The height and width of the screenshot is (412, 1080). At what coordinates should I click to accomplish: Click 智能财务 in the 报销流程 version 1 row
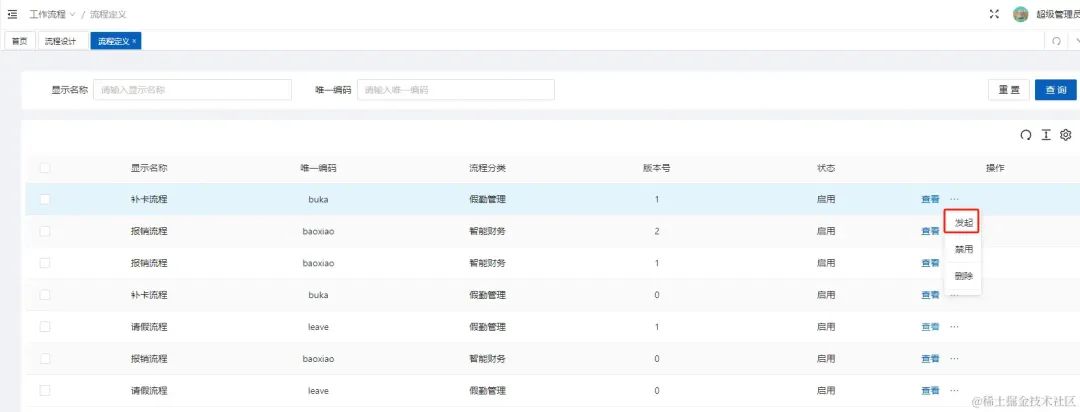tap(487, 263)
